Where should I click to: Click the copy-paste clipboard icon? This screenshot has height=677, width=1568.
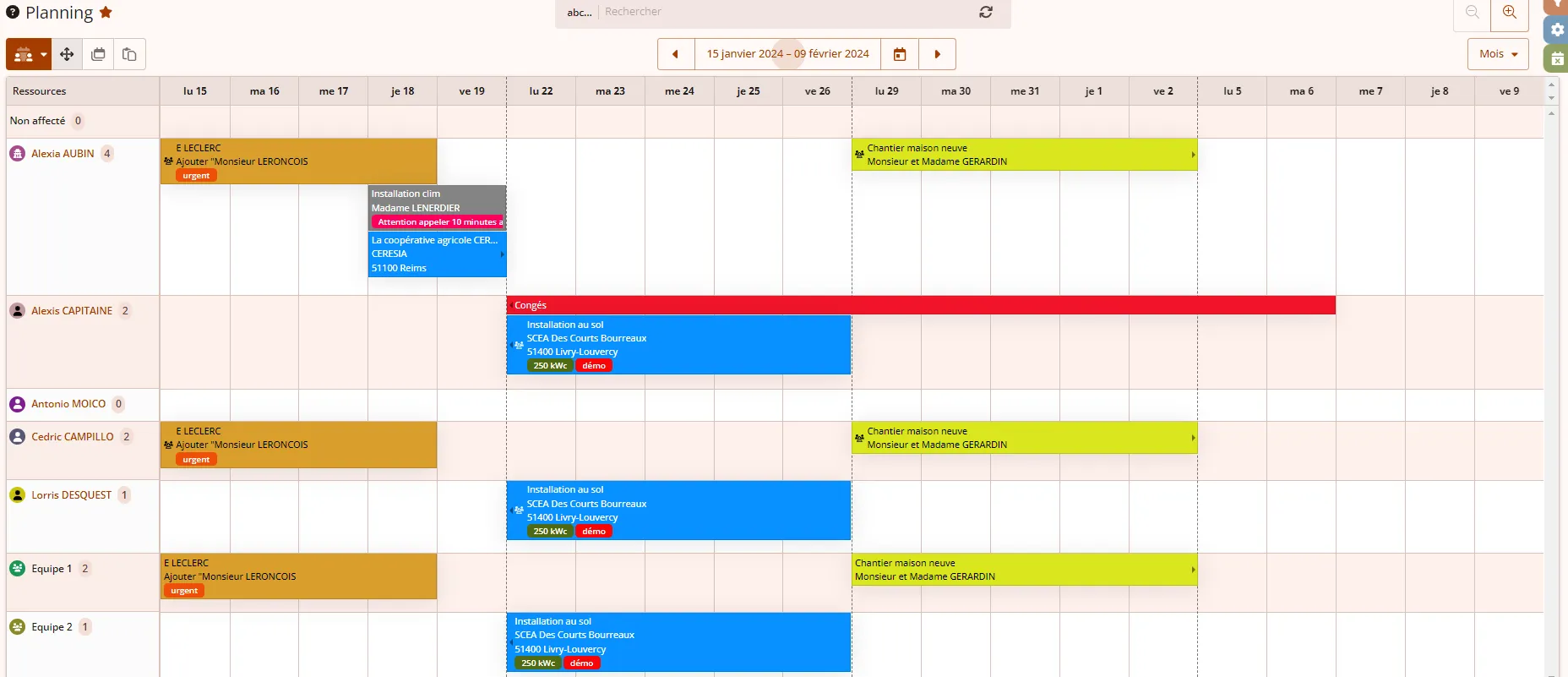pos(129,54)
